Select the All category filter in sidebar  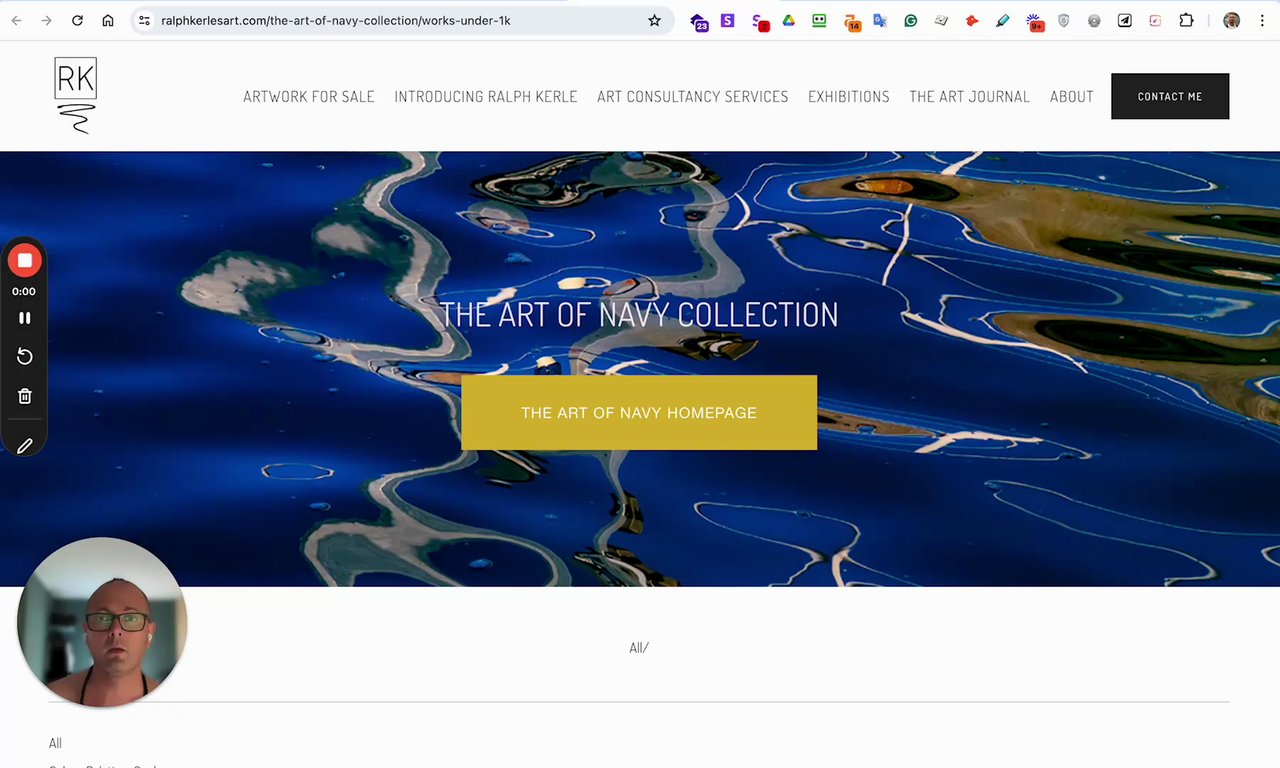(x=55, y=743)
